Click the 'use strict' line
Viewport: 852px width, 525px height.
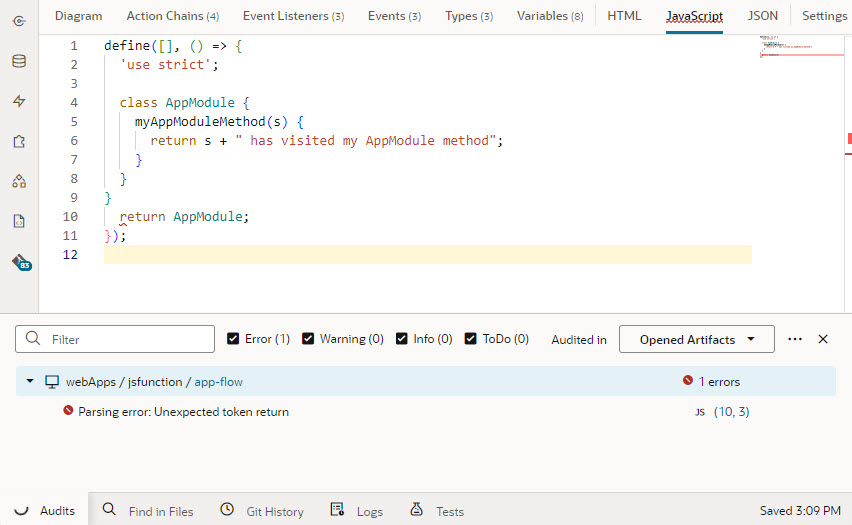(169, 65)
